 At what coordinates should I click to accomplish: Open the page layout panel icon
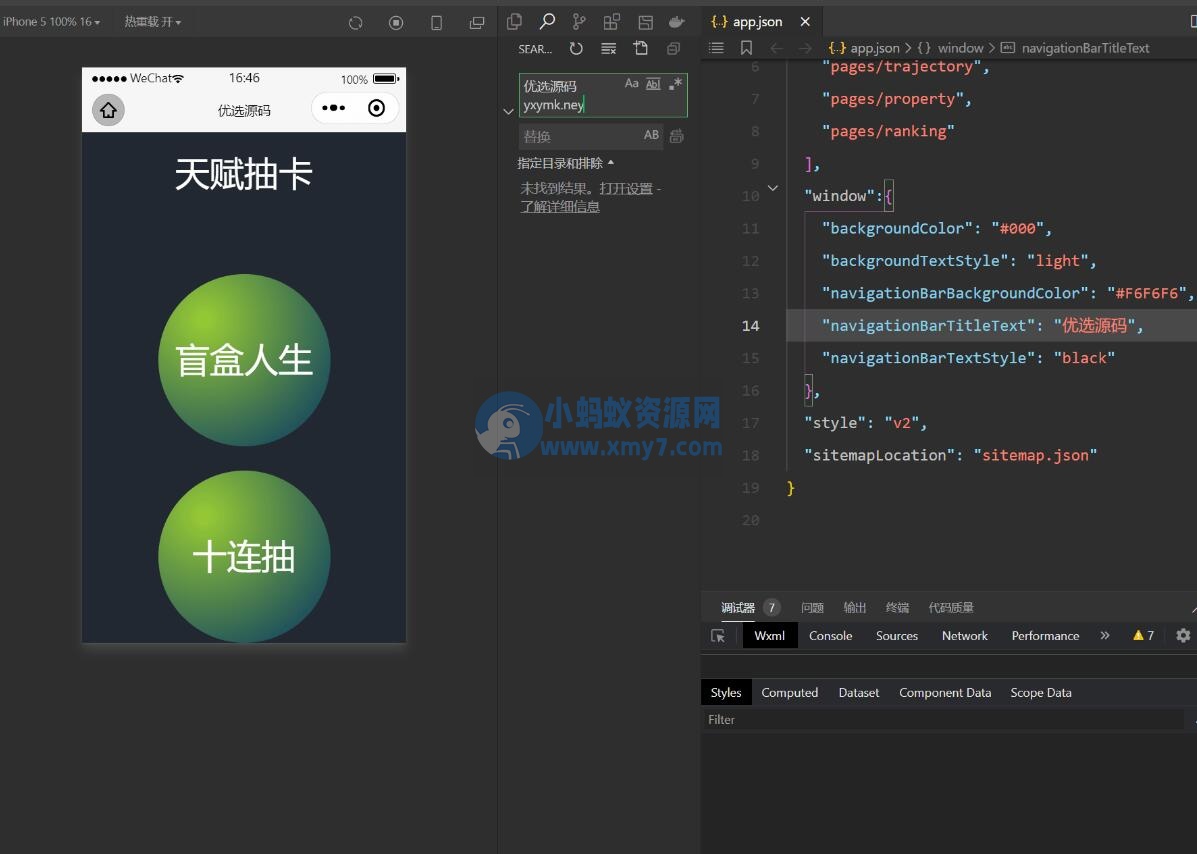tap(645, 23)
